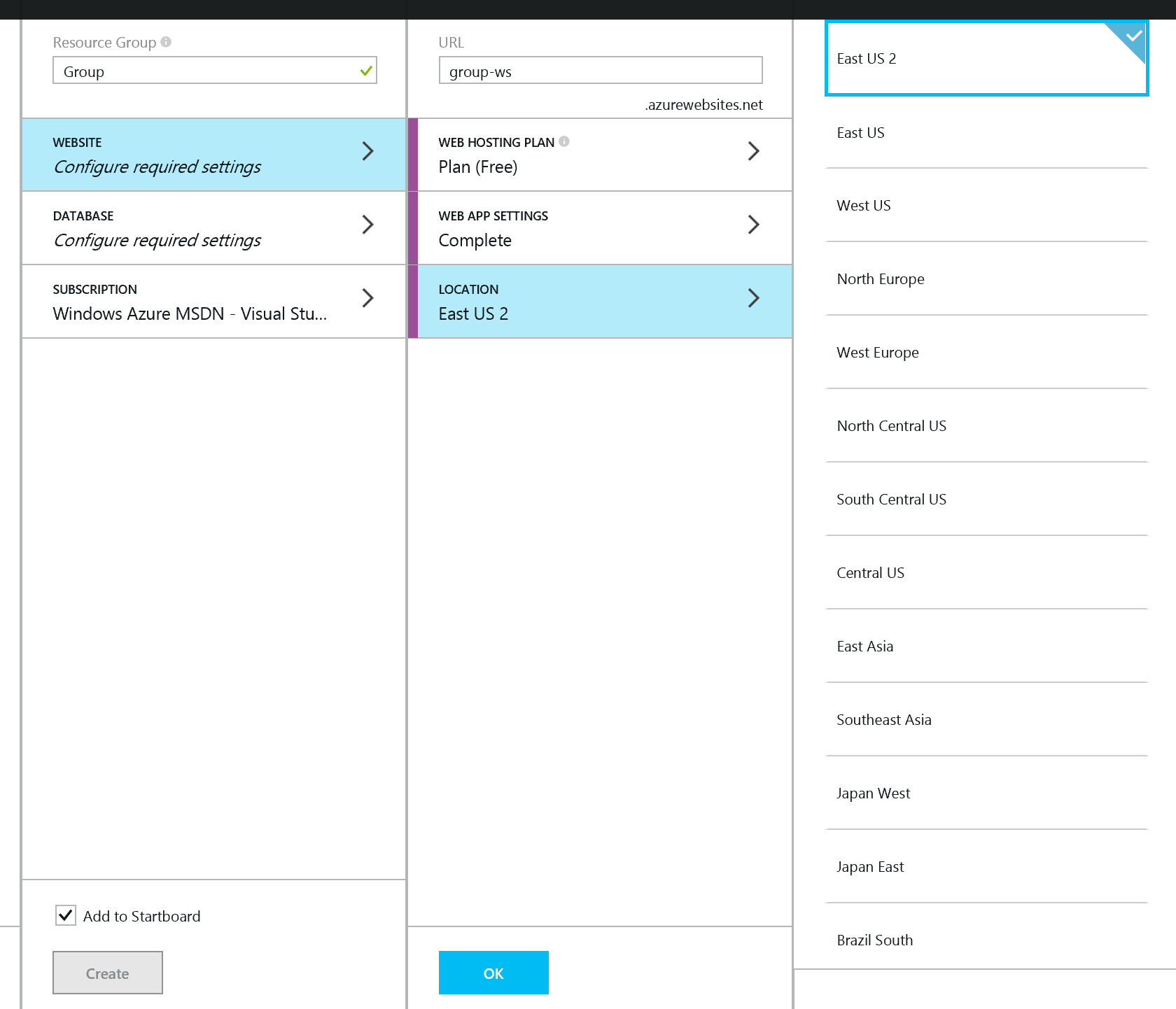
Task: Choose Southeast Asia location
Action: pyautogui.click(x=987, y=720)
